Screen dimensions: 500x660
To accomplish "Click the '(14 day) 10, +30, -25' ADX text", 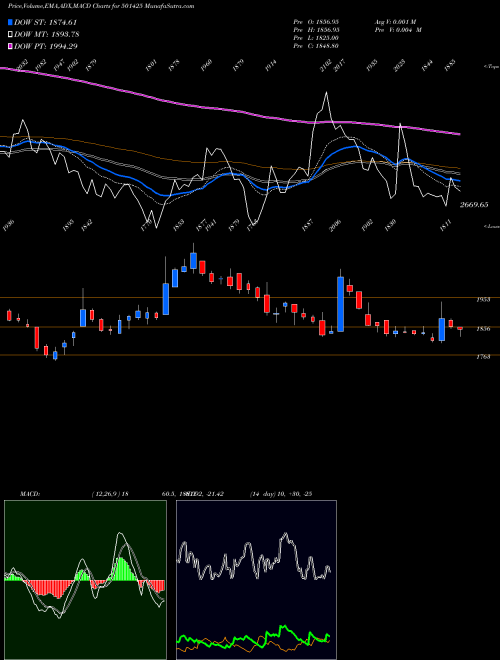I will [x=281, y=494].
